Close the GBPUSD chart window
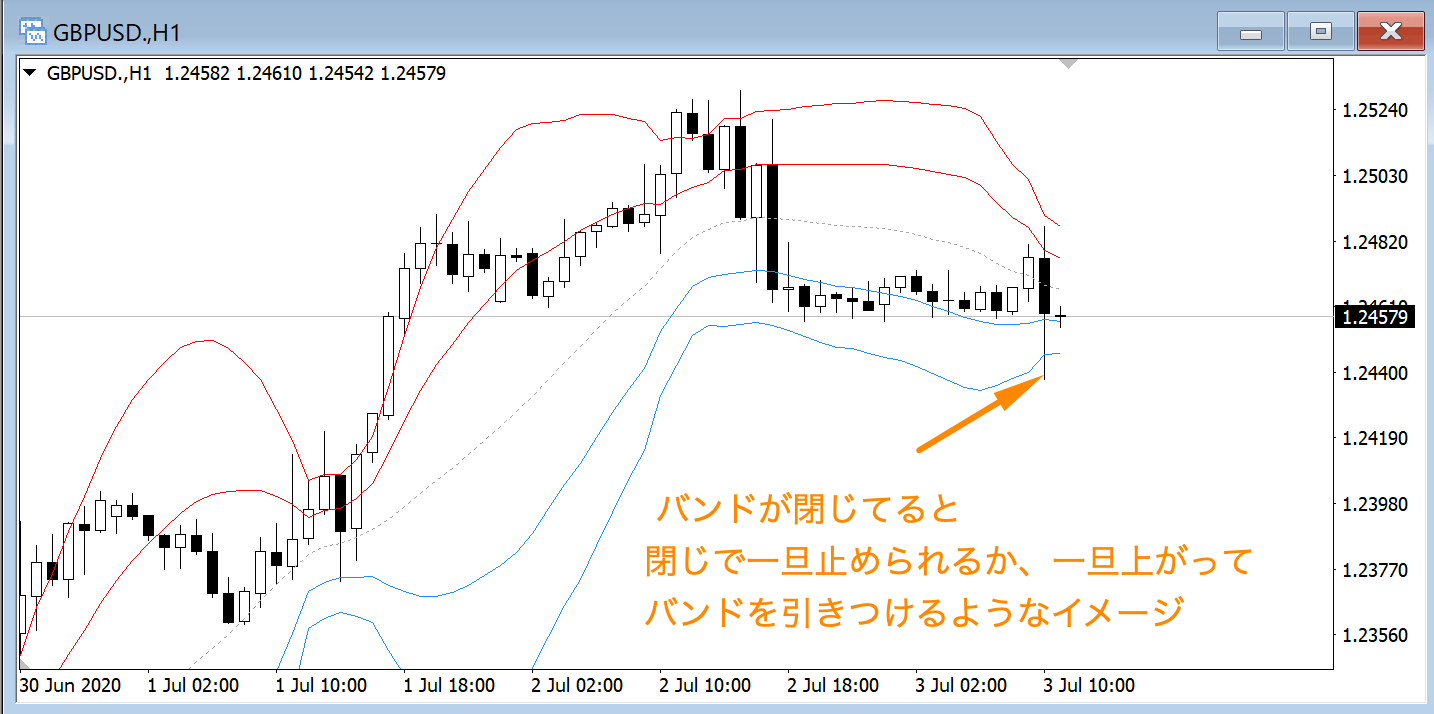The height and width of the screenshot is (714, 1434). [x=1391, y=32]
